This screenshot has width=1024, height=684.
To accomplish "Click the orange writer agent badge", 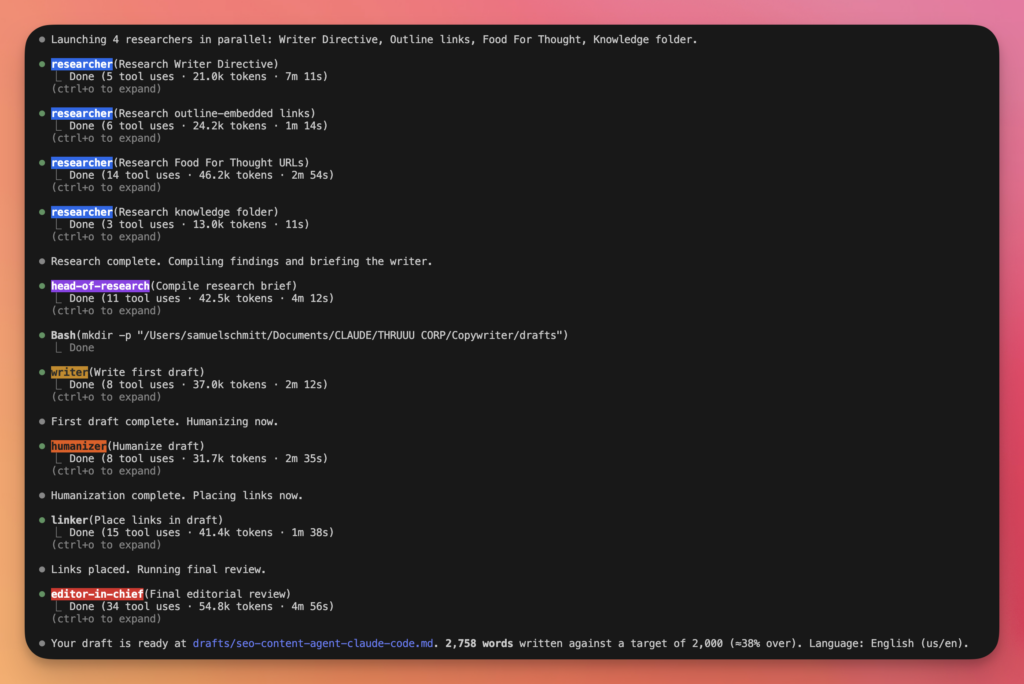I will coord(69,373).
